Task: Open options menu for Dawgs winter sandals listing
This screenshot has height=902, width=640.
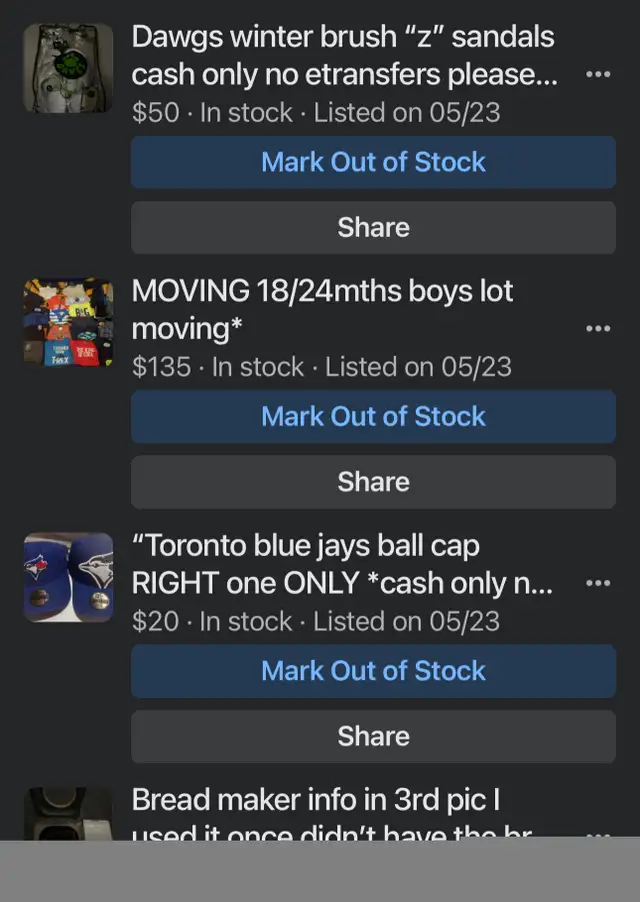Action: coord(597,75)
